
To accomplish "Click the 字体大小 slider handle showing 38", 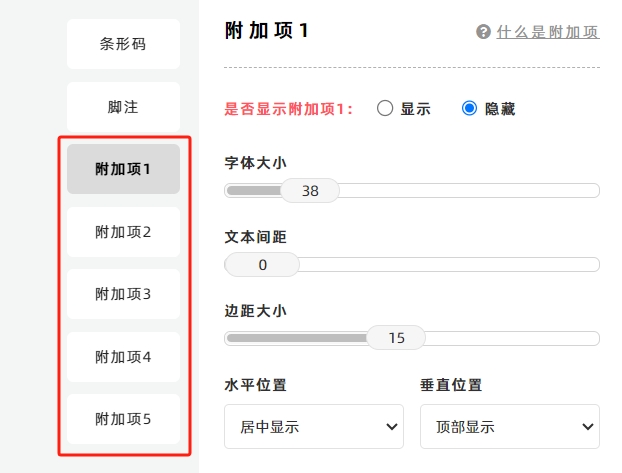I will [x=310, y=190].
